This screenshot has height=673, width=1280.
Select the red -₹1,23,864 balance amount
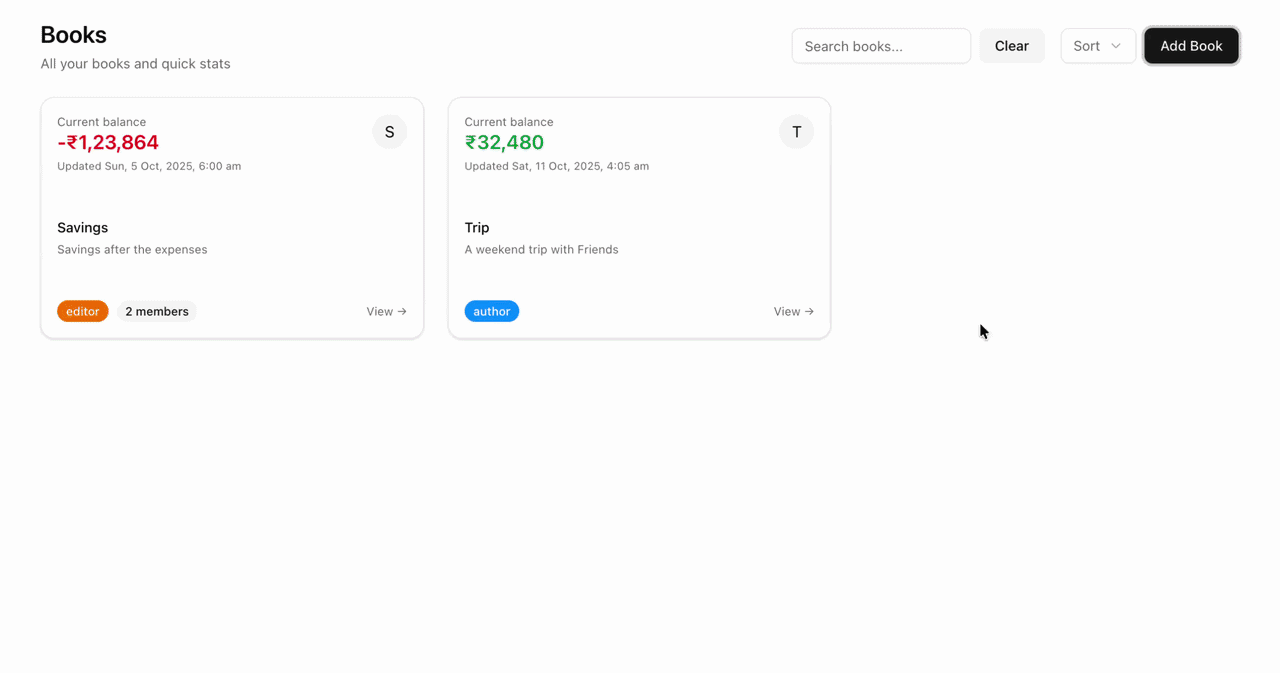click(x=107, y=142)
